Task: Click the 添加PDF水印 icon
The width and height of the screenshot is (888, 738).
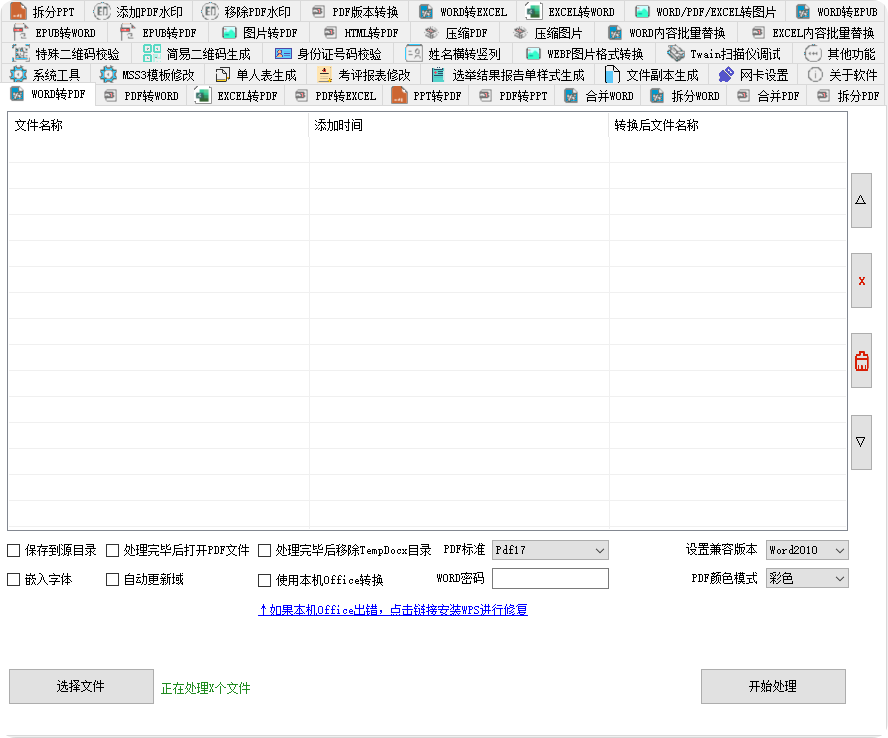Action: [102, 11]
